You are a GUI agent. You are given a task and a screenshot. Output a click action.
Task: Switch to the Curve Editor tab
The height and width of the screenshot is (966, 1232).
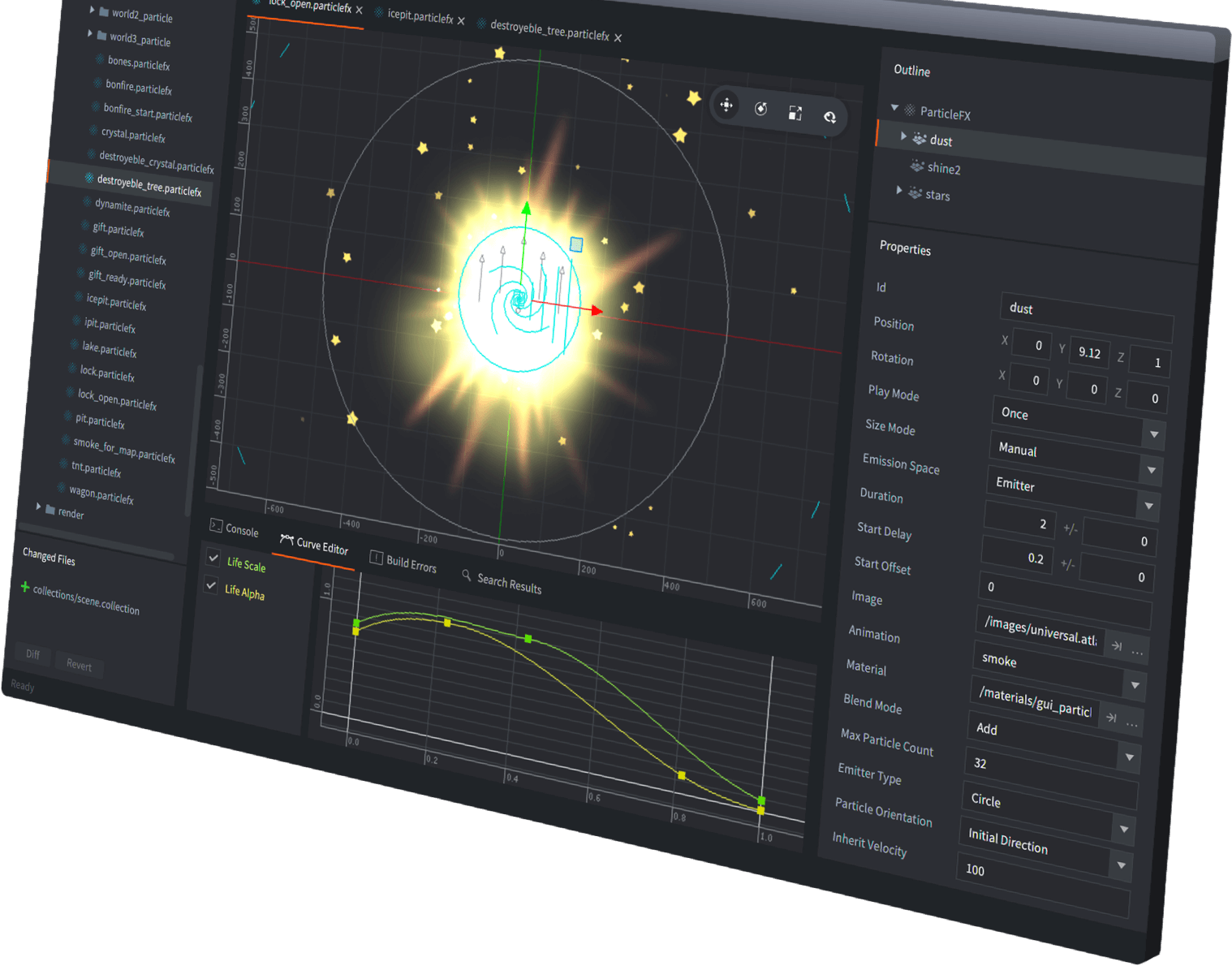(314, 545)
